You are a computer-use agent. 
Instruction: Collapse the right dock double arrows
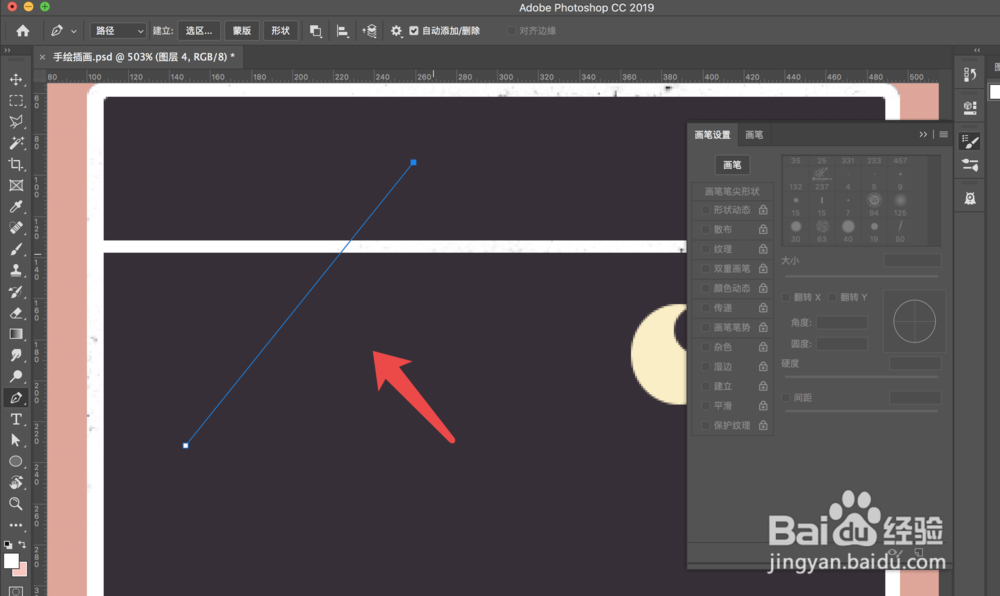[977, 50]
